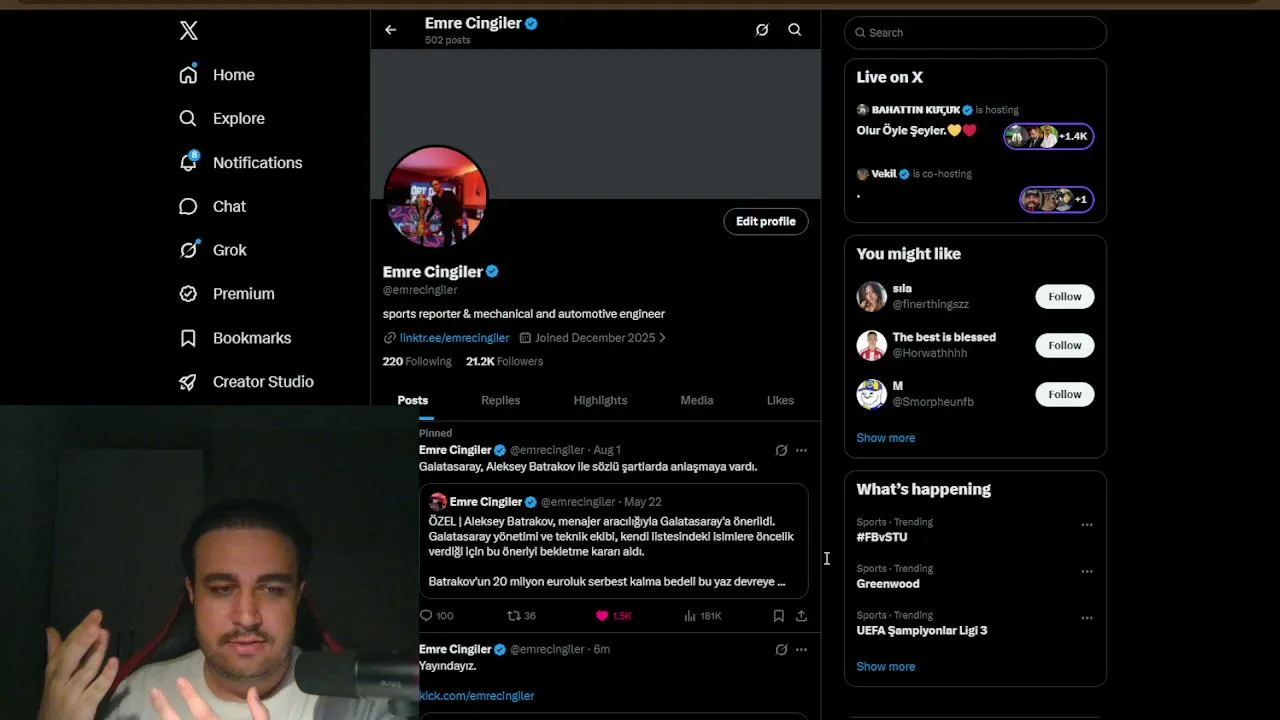
Task: Click the Search input field
Action: tap(975, 32)
